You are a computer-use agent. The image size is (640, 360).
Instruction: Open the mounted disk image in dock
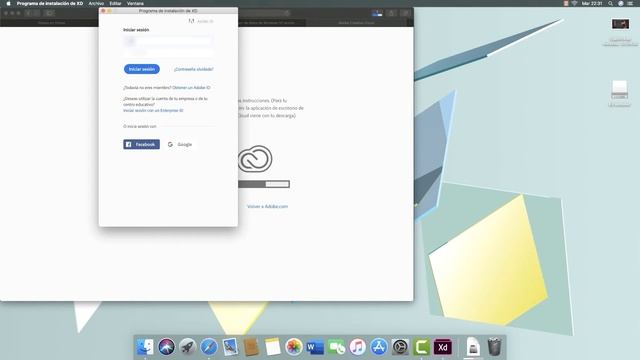pos(473,347)
